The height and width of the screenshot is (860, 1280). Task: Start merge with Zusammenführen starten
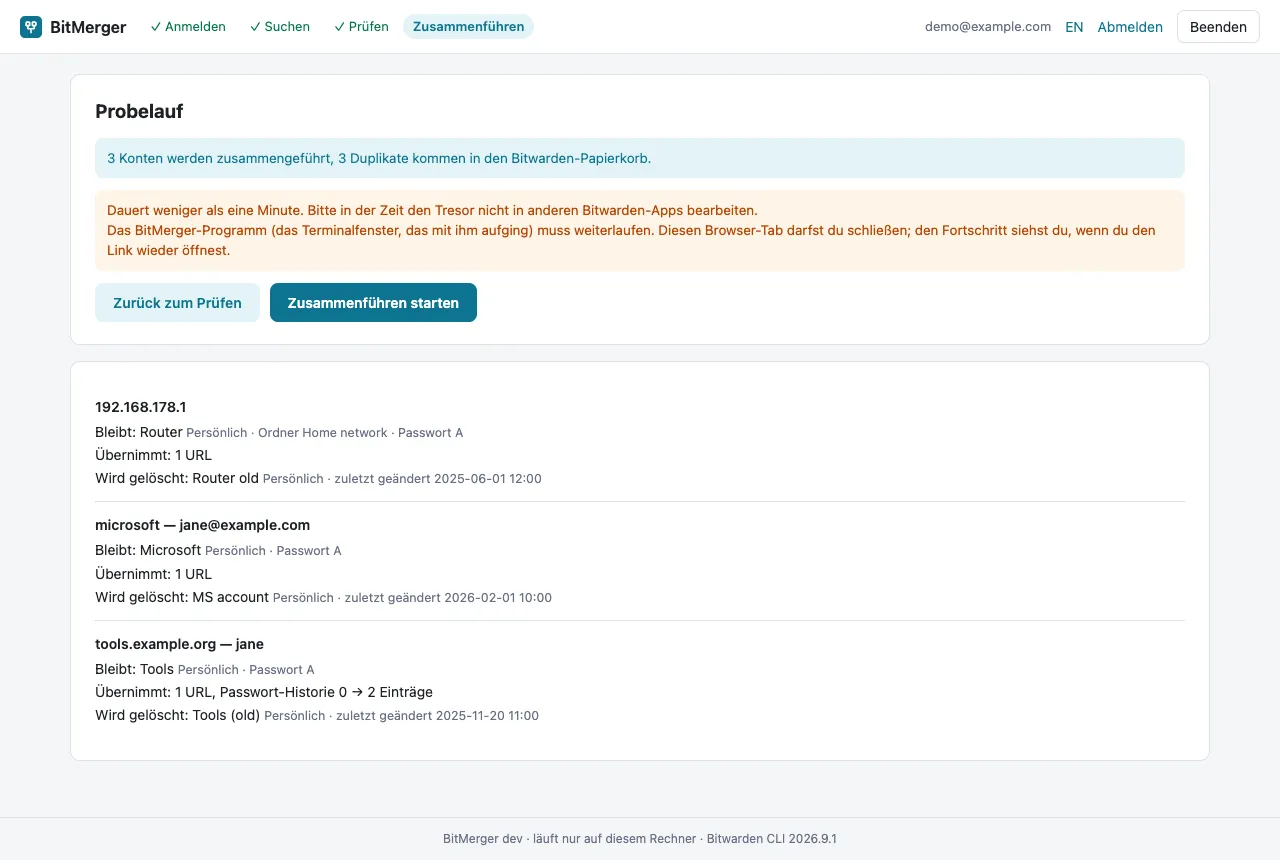[373, 303]
